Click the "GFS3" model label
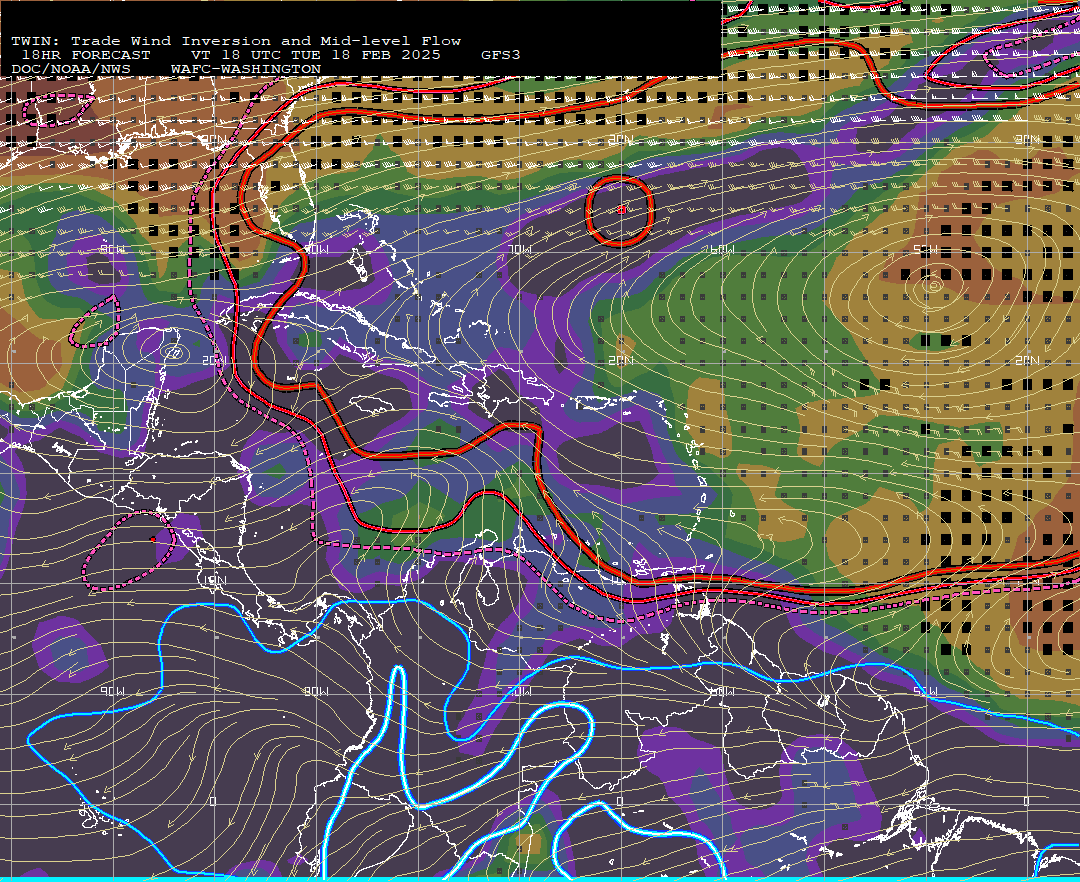Viewport: 1080px width, 882px height. tap(501, 55)
